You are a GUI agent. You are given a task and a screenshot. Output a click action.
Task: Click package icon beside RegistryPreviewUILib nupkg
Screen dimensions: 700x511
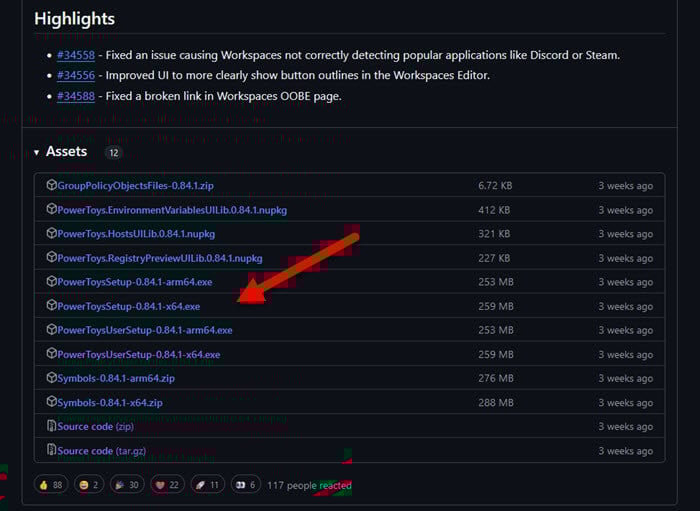pyautogui.click(x=51, y=257)
